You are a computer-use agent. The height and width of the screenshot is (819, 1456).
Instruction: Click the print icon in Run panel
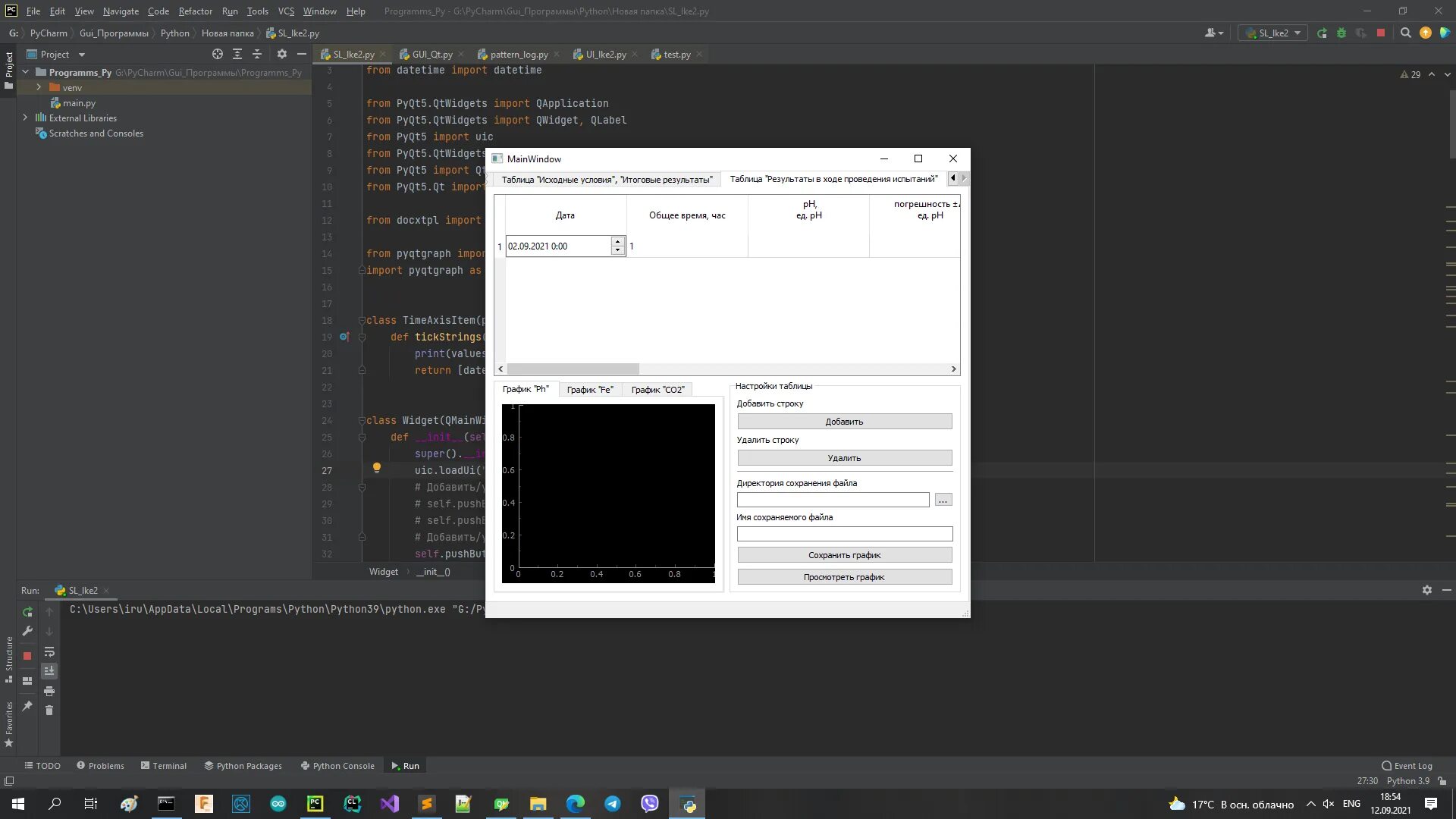[x=49, y=691]
